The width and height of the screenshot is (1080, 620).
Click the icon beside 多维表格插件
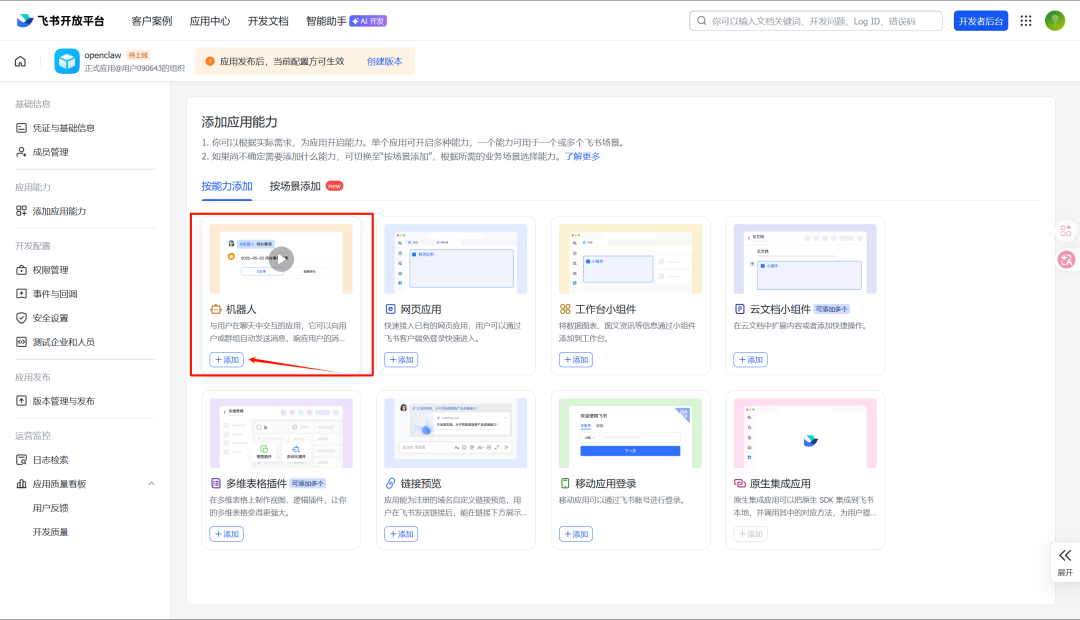[x=216, y=484]
